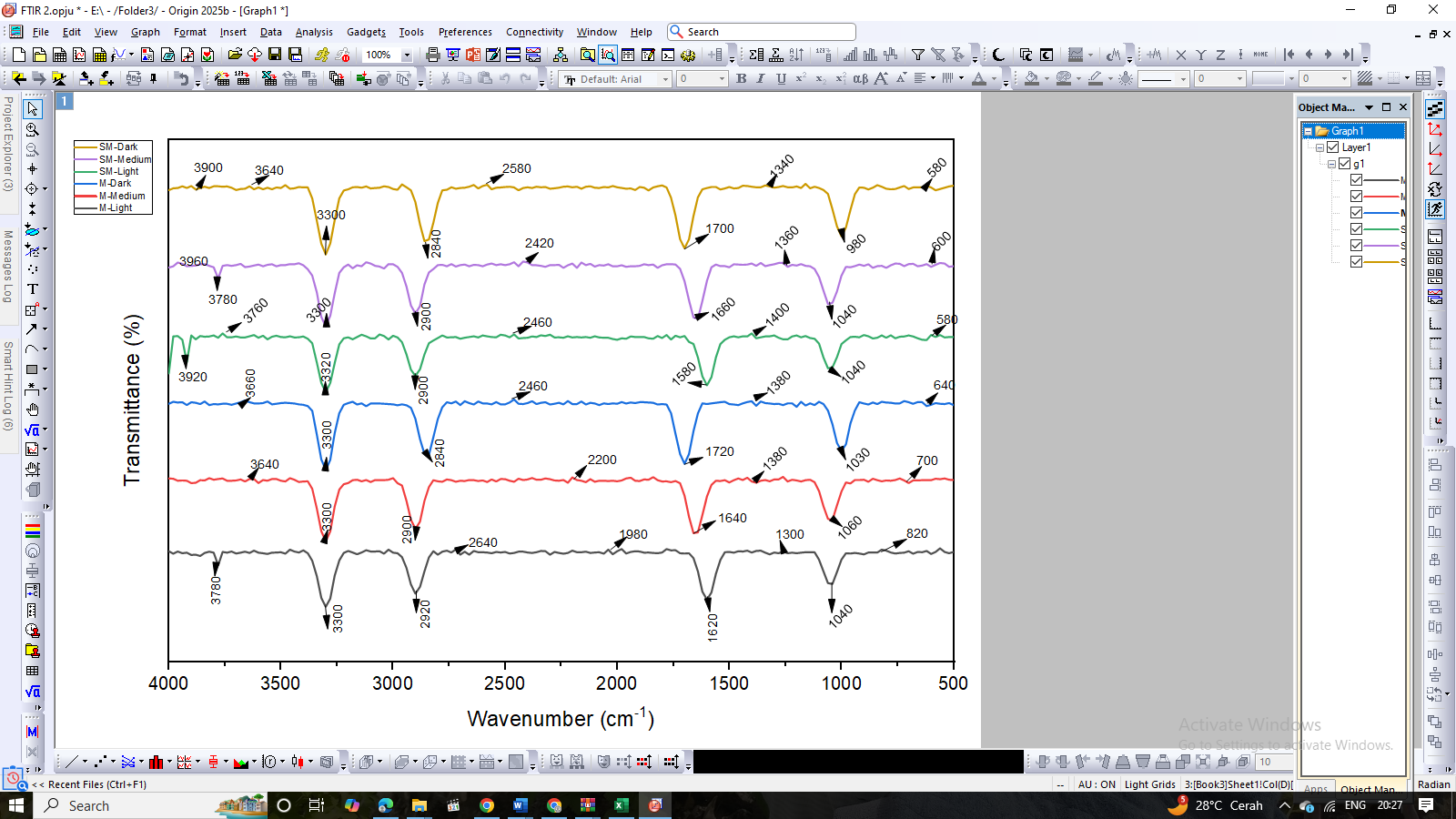
Task: Click the Print icon in toolbar
Action: pyautogui.click(x=433, y=55)
